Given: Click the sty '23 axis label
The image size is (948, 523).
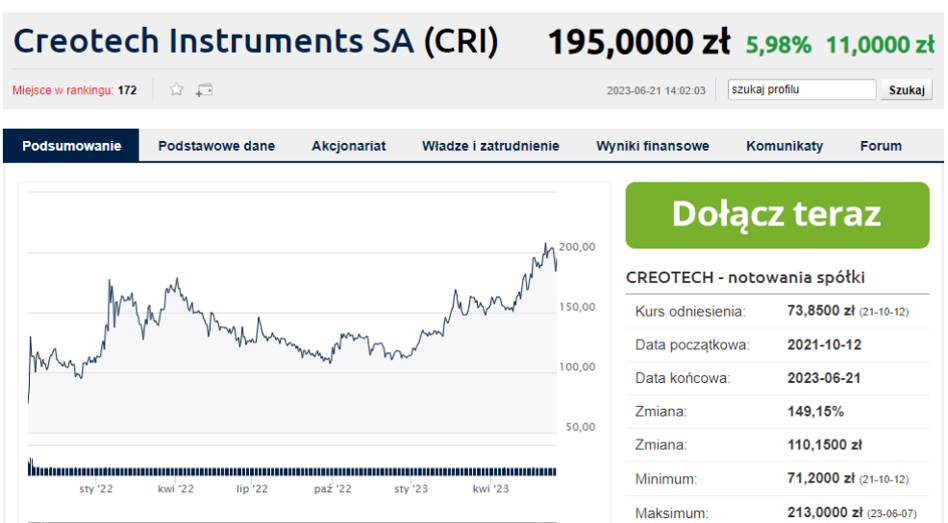Looking at the screenshot, I should pyautogui.click(x=411, y=489).
